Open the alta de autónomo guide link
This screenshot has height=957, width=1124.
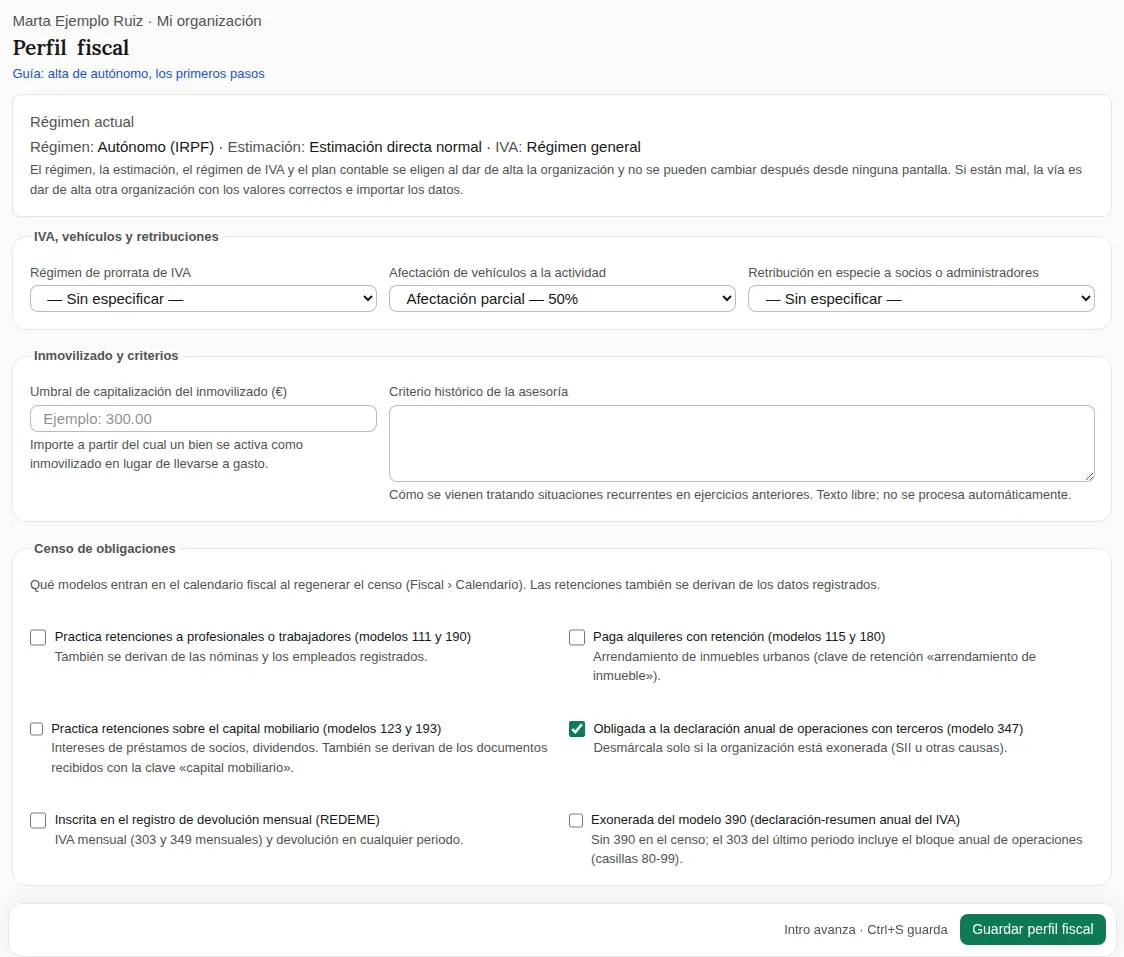click(x=138, y=74)
